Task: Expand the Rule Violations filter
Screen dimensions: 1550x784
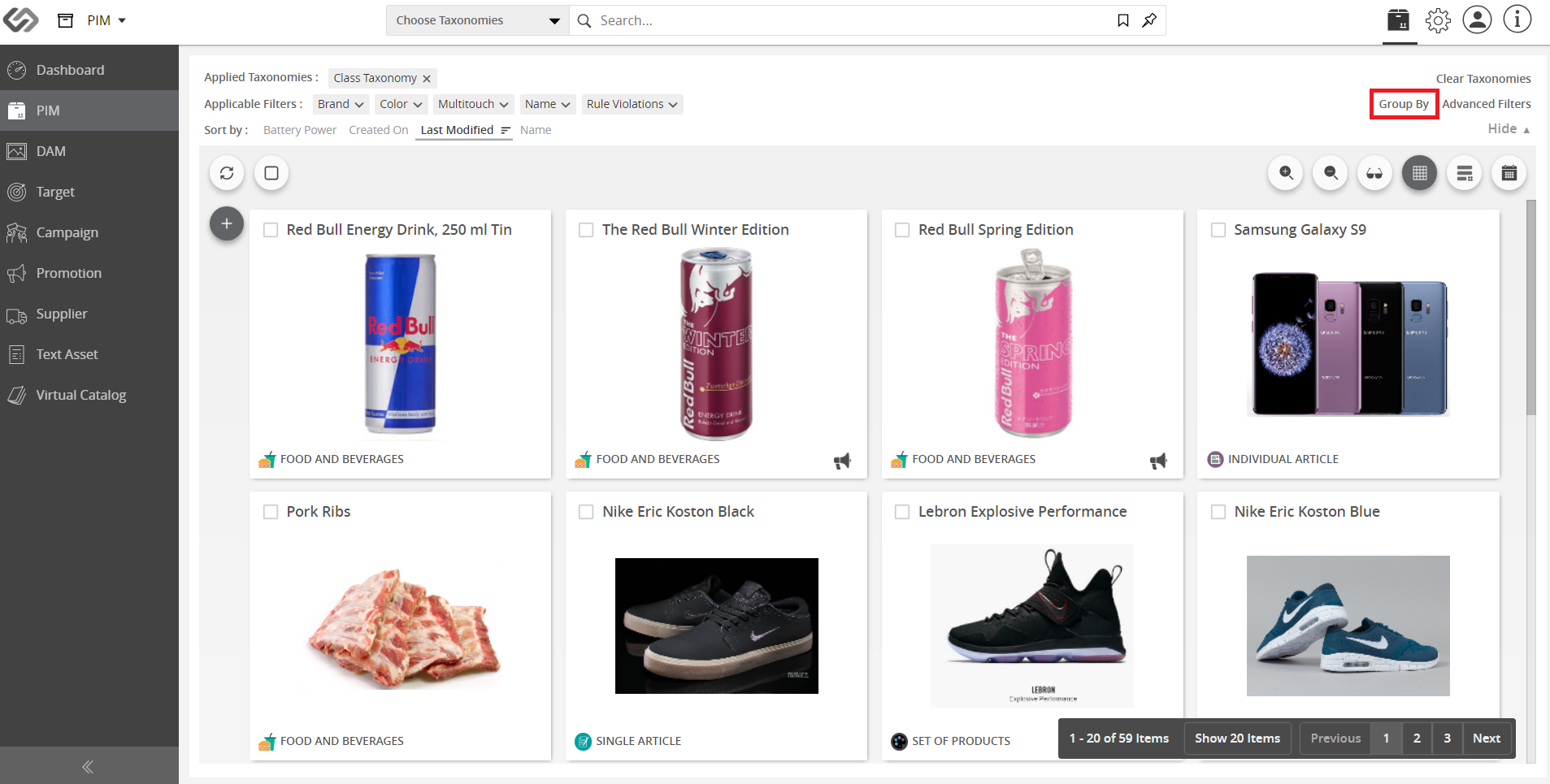Action: click(632, 104)
